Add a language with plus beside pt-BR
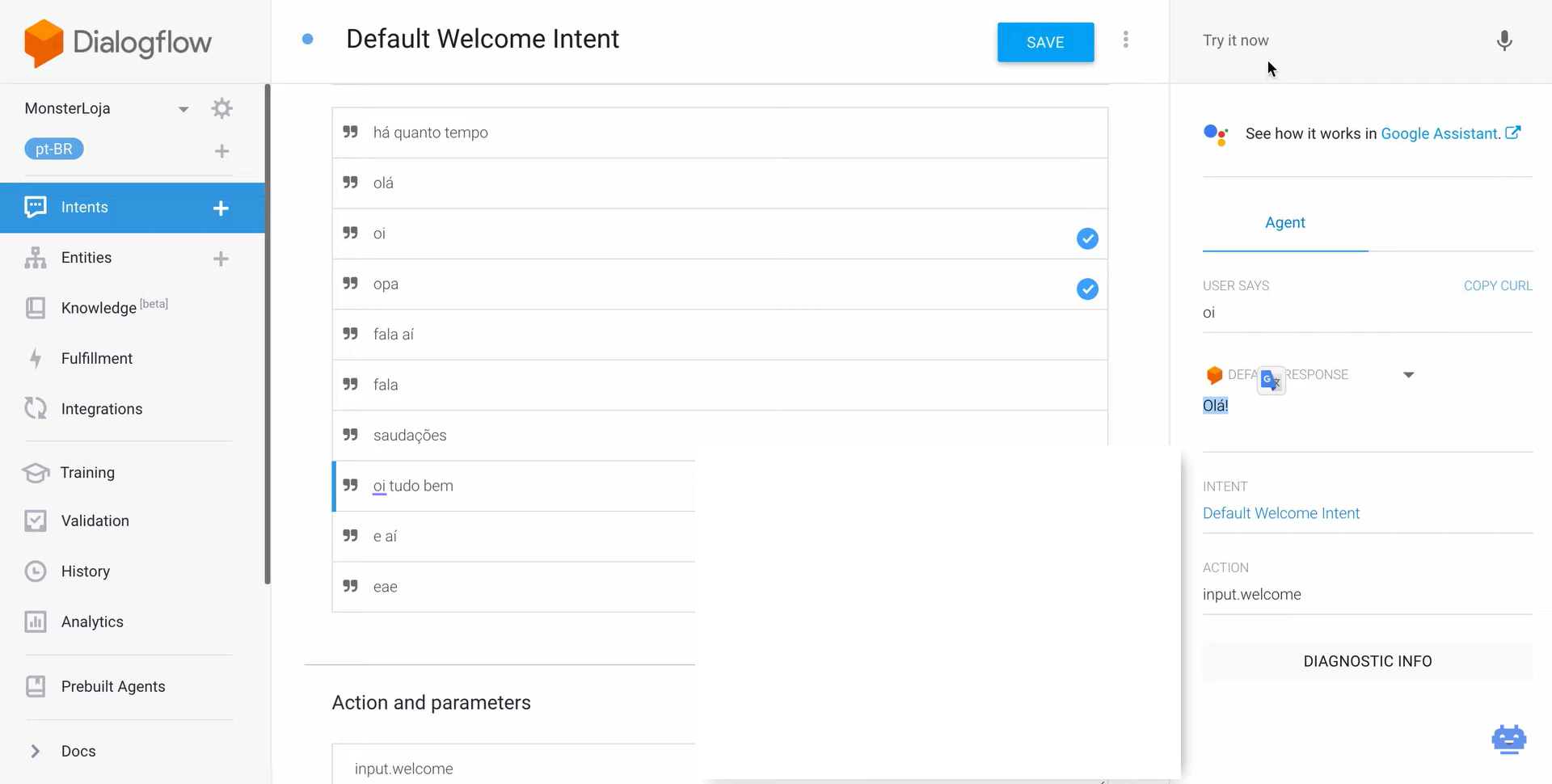Screen dimensions: 1552x784 click(x=221, y=151)
